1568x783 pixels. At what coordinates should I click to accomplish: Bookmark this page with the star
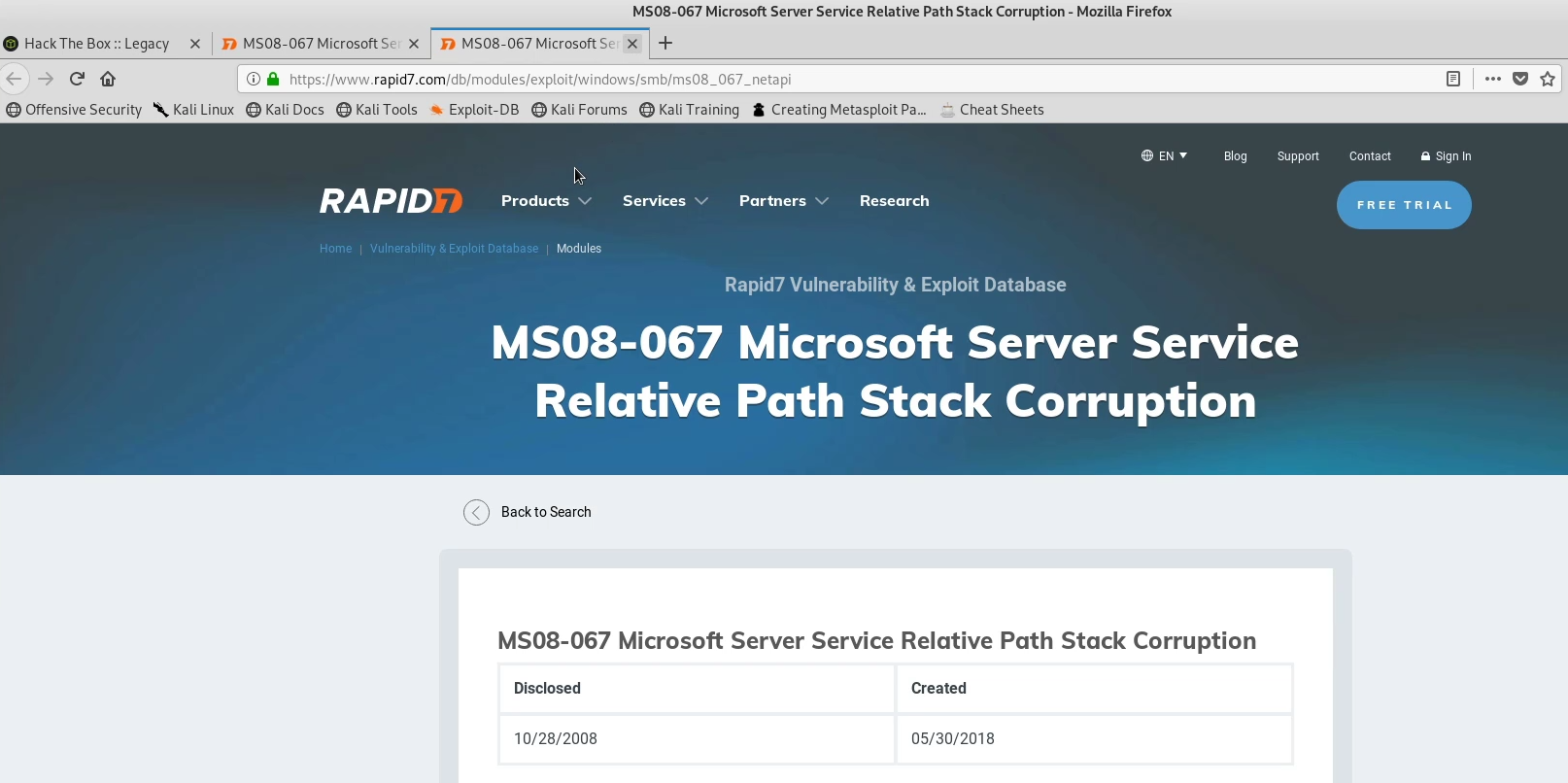point(1548,79)
